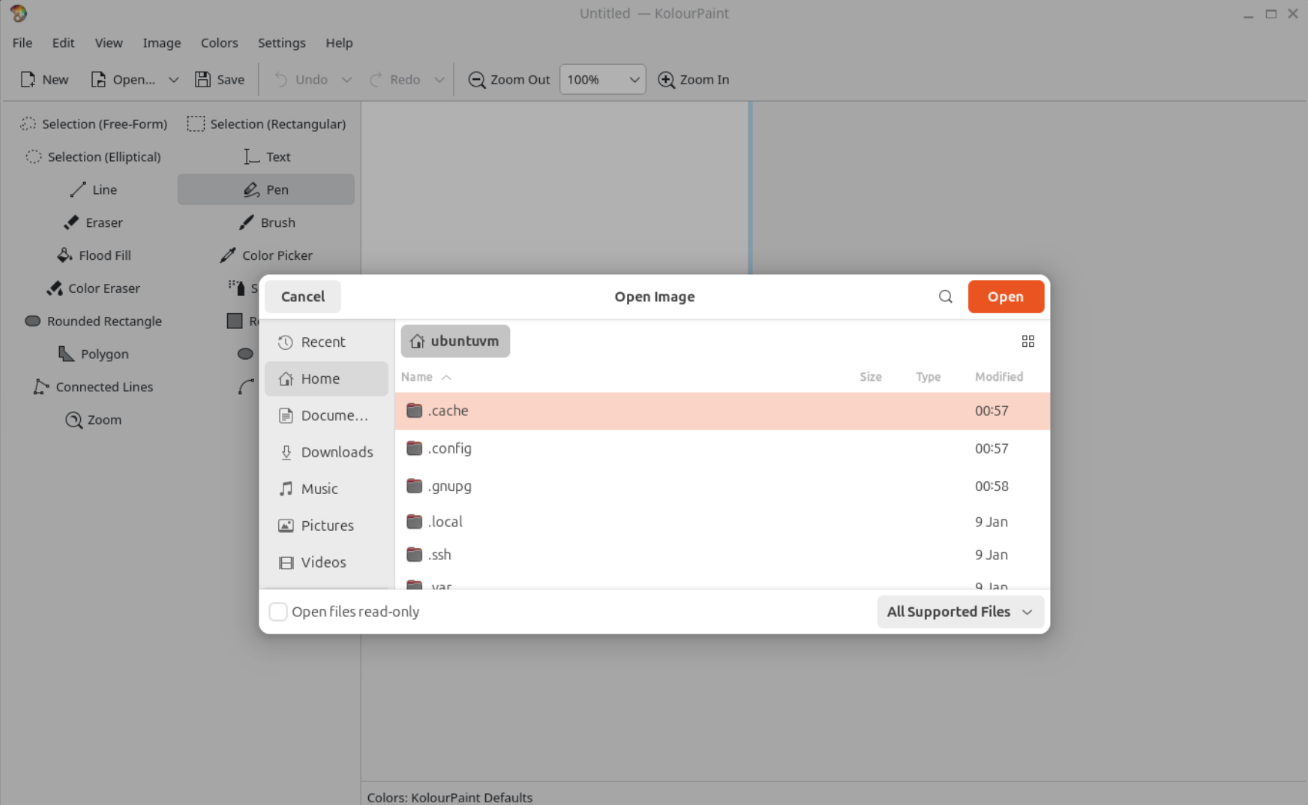Select the .ssh folder row
The width and height of the screenshot is (1308, 805).
[x=722, y=555]
